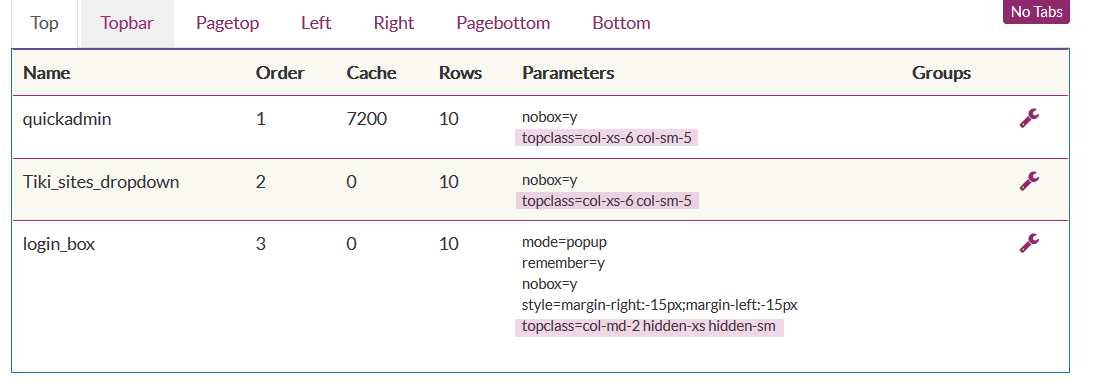The image size is (1096, 389).
Task: Click highlighted topclass=col-md-2 hidden-xs hidden-sm parameter
Action: (649, 326)
